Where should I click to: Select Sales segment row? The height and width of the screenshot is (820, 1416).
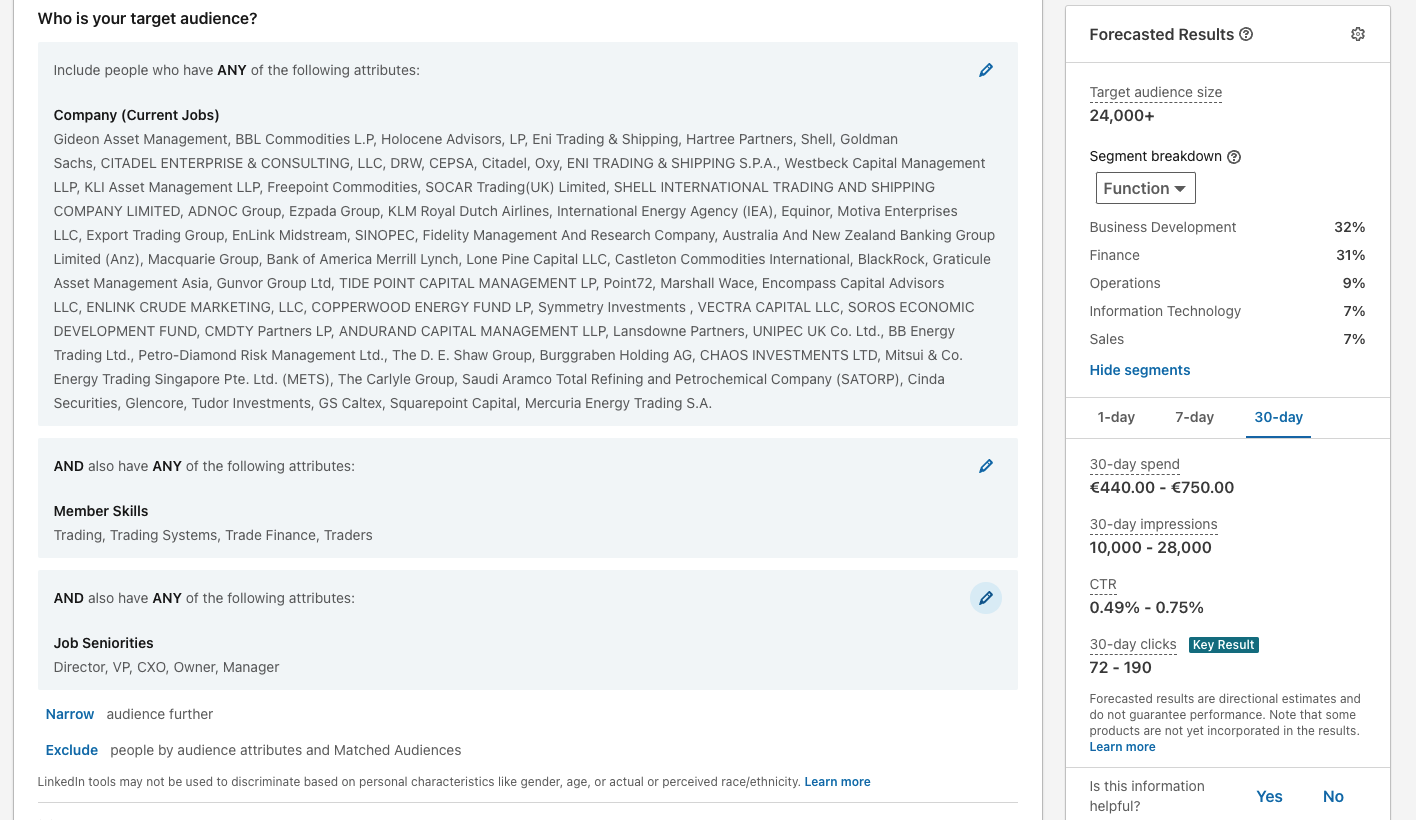tap(1227, 339)
